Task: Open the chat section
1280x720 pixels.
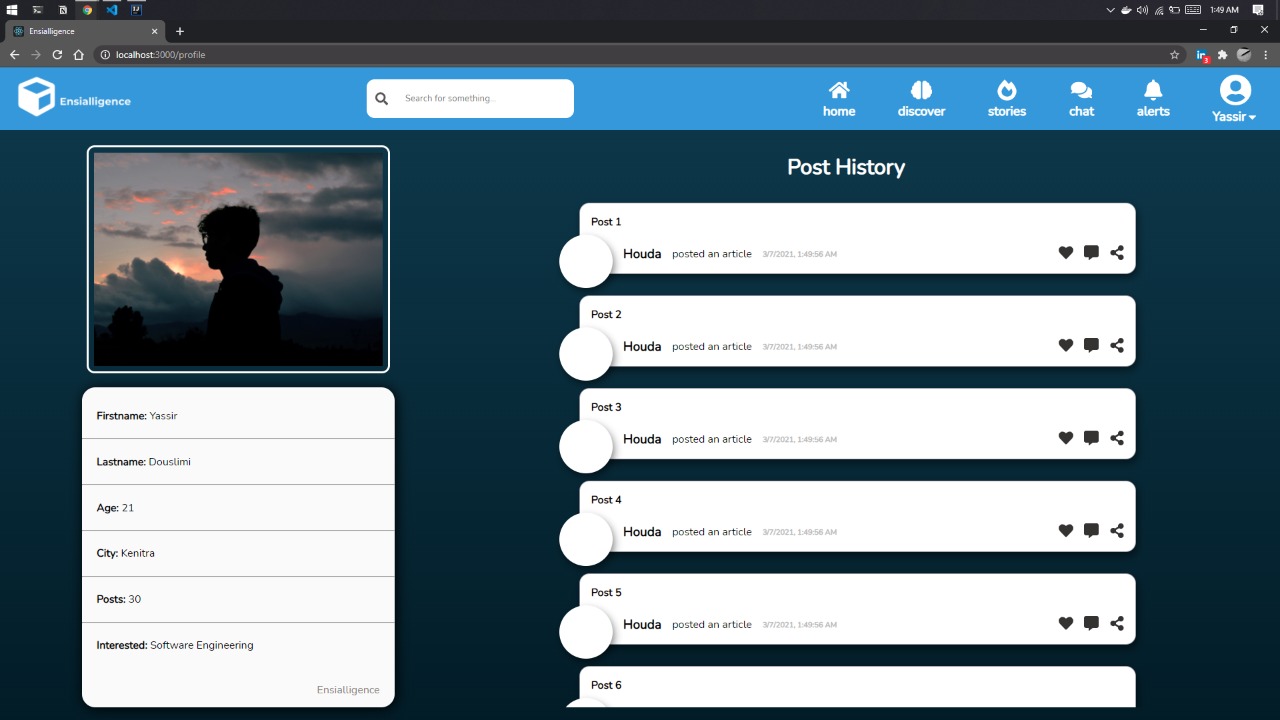Action: tap(1081, 97)
